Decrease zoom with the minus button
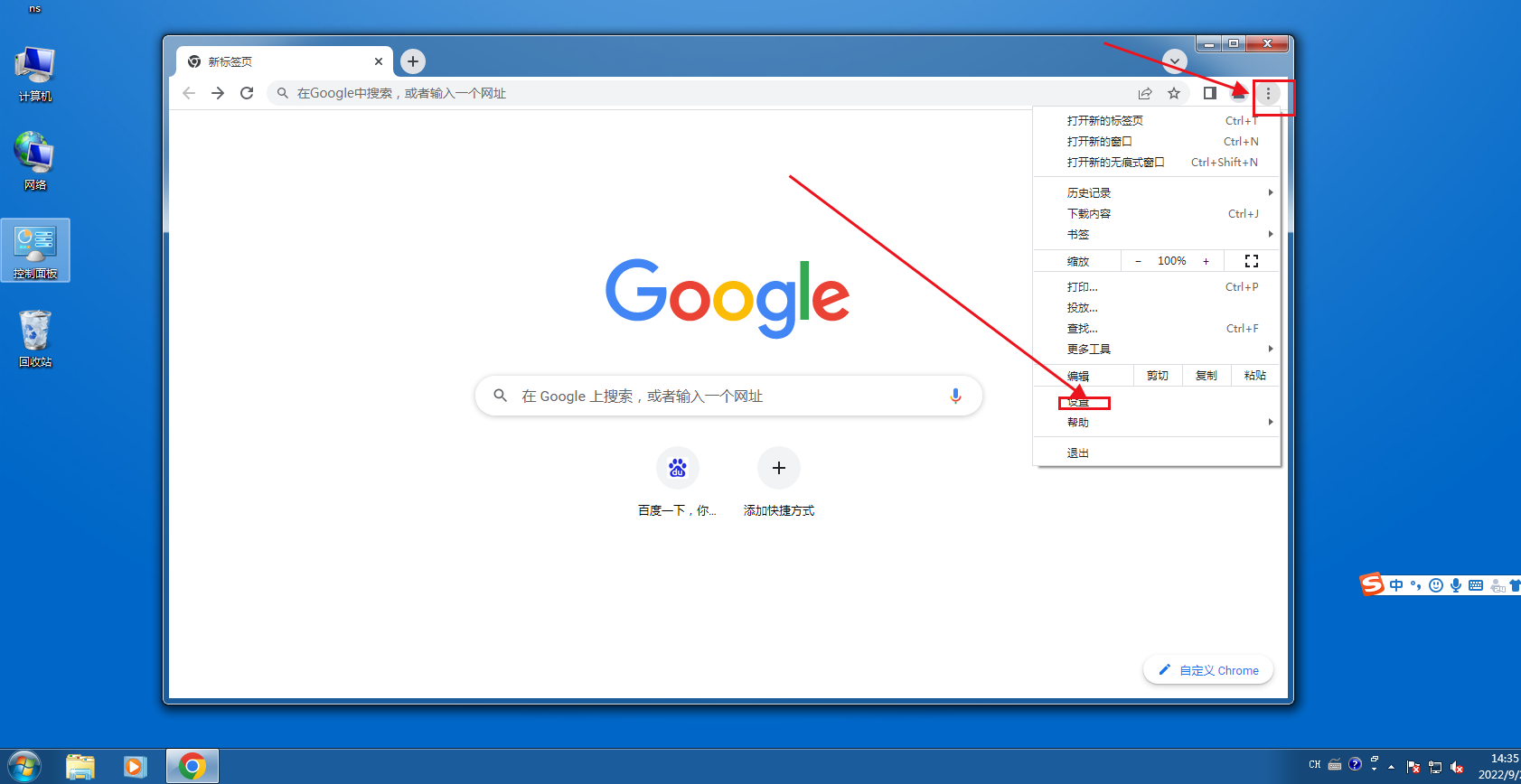The width and height of the screenshot is (1521, 784). [x=1138, y=261]
